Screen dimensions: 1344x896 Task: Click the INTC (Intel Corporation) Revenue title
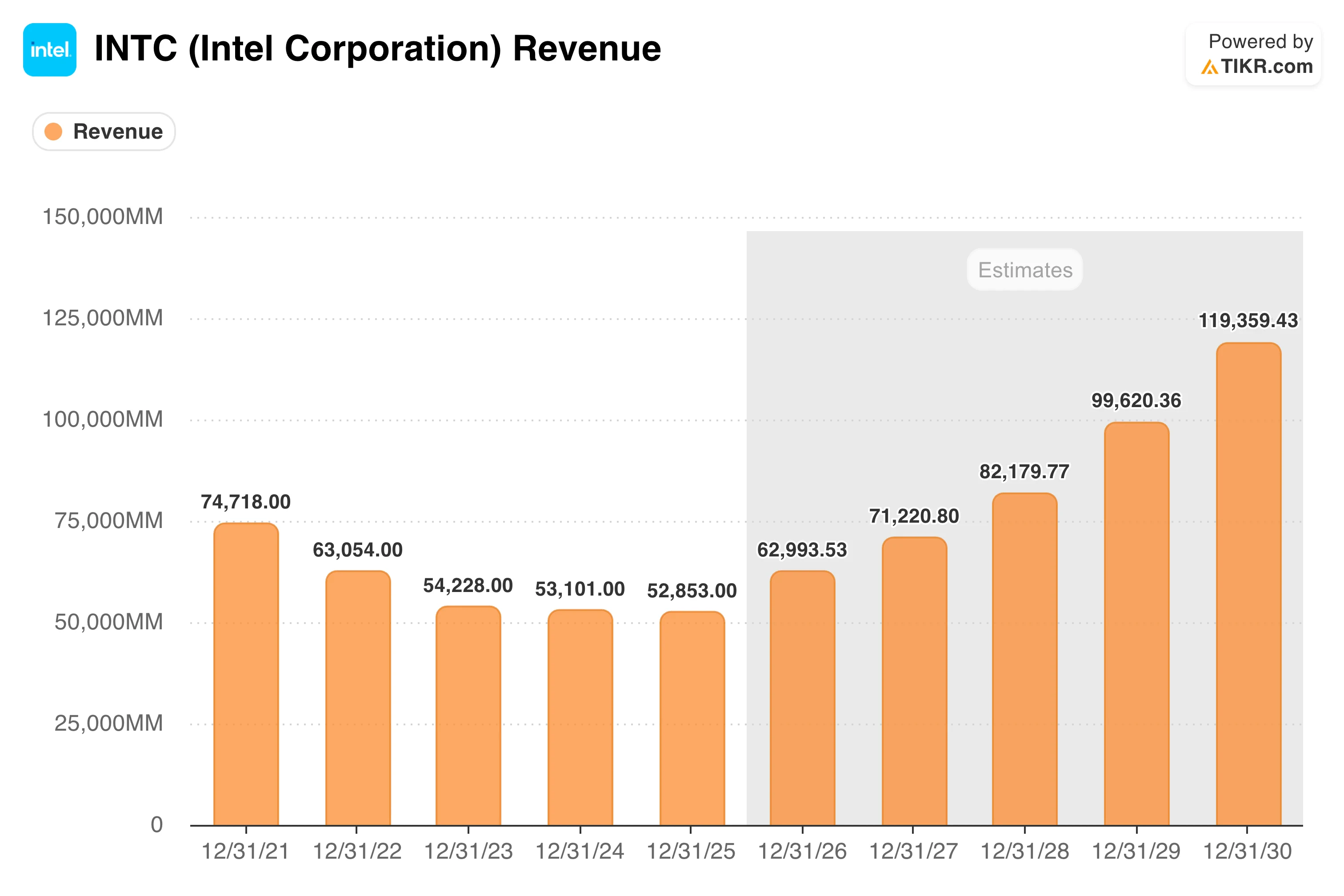(378, 48)
